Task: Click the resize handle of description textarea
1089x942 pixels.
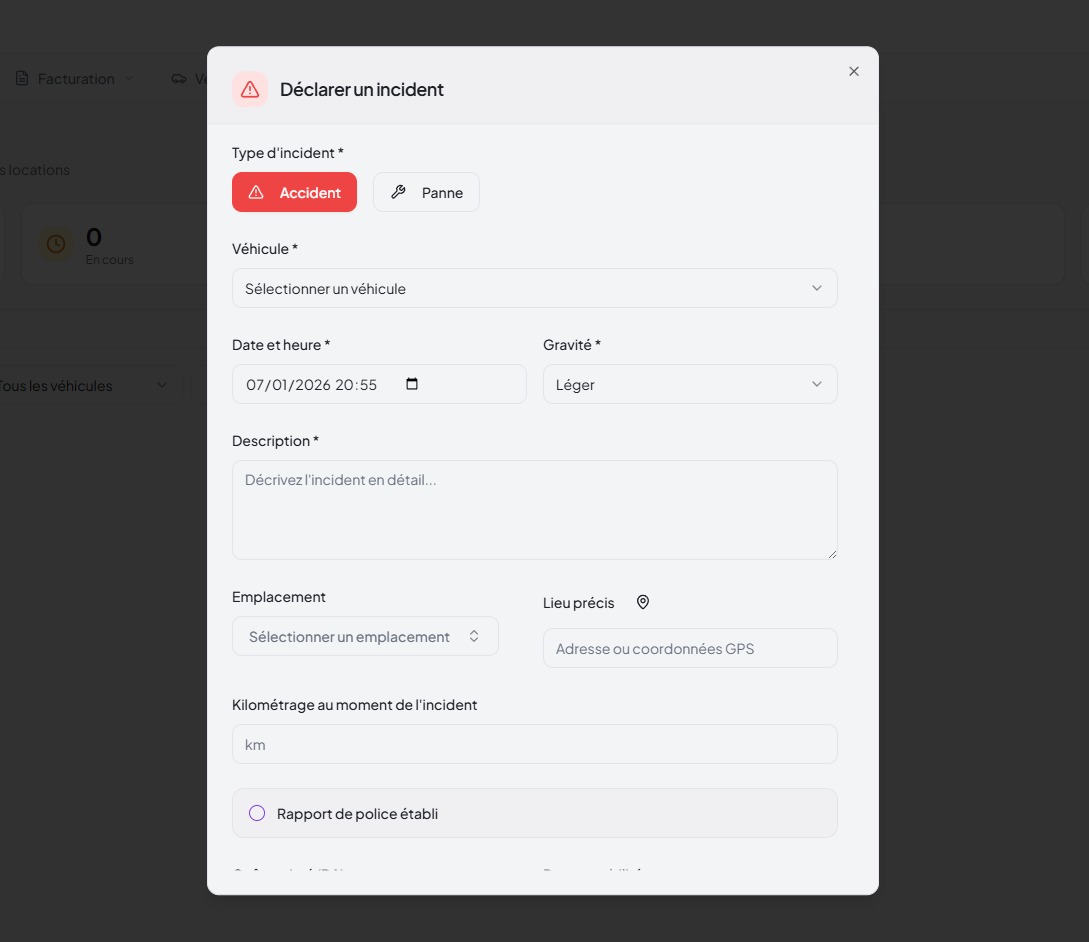Action: (832, 553)
